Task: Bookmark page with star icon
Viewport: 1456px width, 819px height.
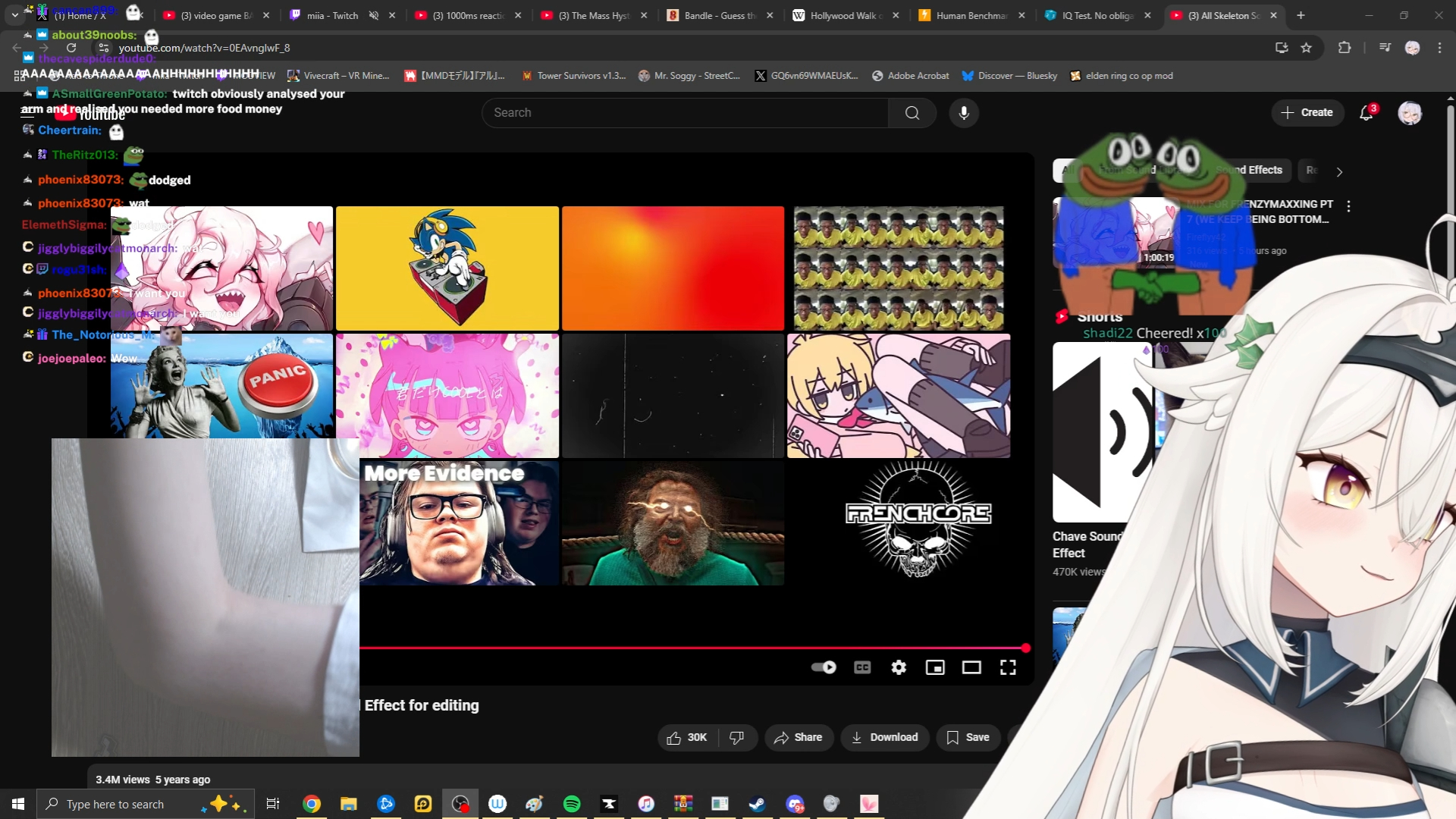Action: tap(1306, 48)
